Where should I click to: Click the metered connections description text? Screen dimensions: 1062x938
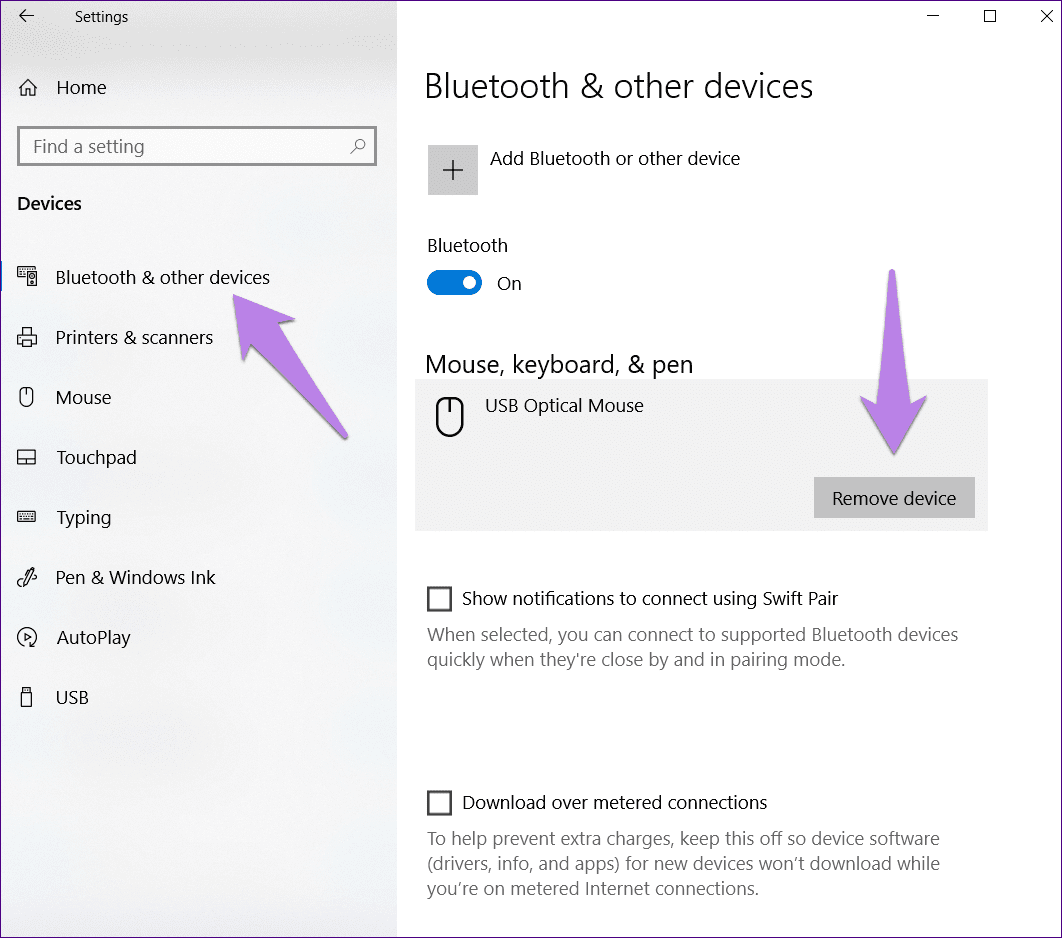tap(683, 864)
